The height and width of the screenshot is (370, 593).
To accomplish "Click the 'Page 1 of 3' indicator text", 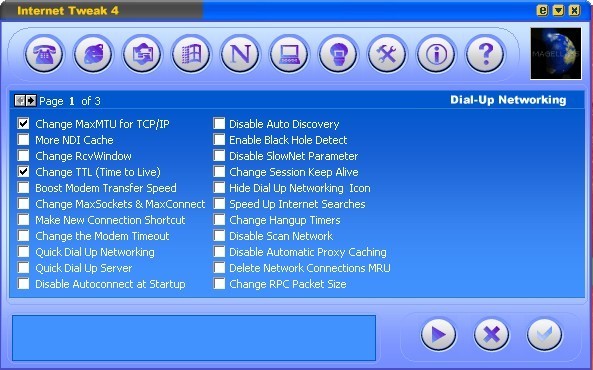I will 70,101.
